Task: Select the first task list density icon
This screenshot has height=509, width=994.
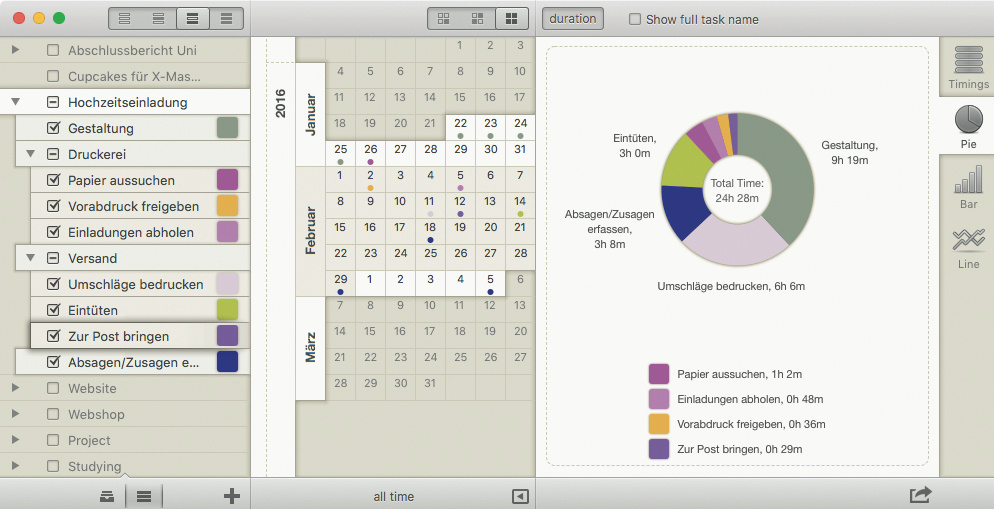Action: [x=125, y=19]
